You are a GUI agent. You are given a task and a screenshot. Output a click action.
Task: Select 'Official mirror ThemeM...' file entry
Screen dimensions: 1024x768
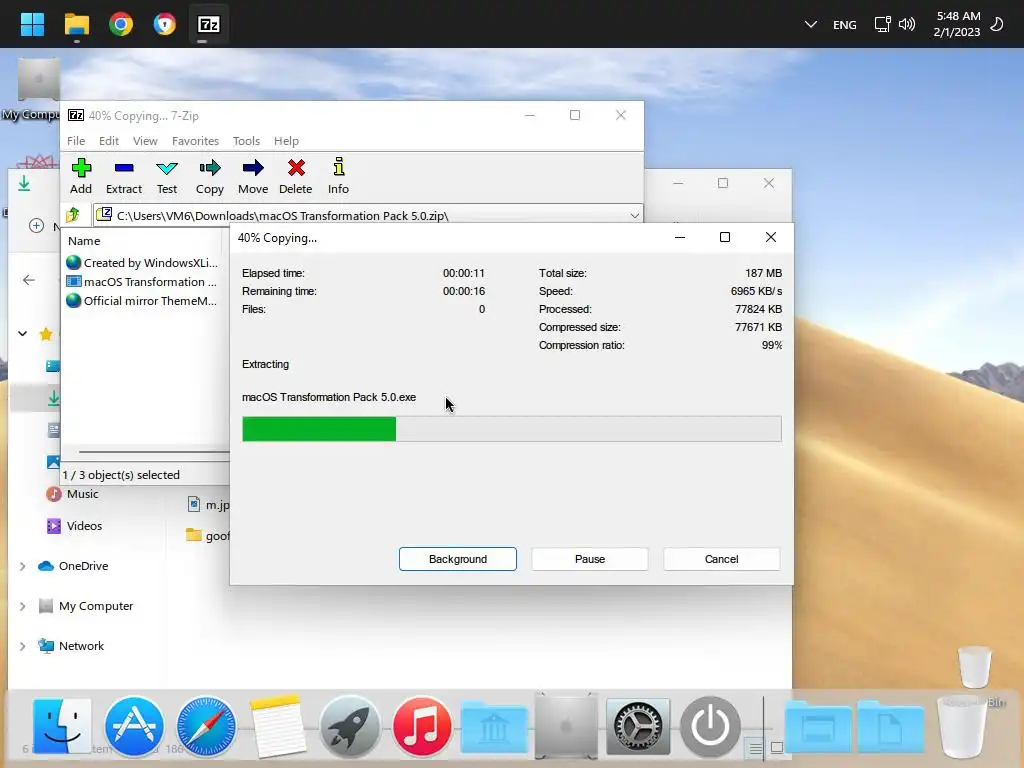coord(142,300)
